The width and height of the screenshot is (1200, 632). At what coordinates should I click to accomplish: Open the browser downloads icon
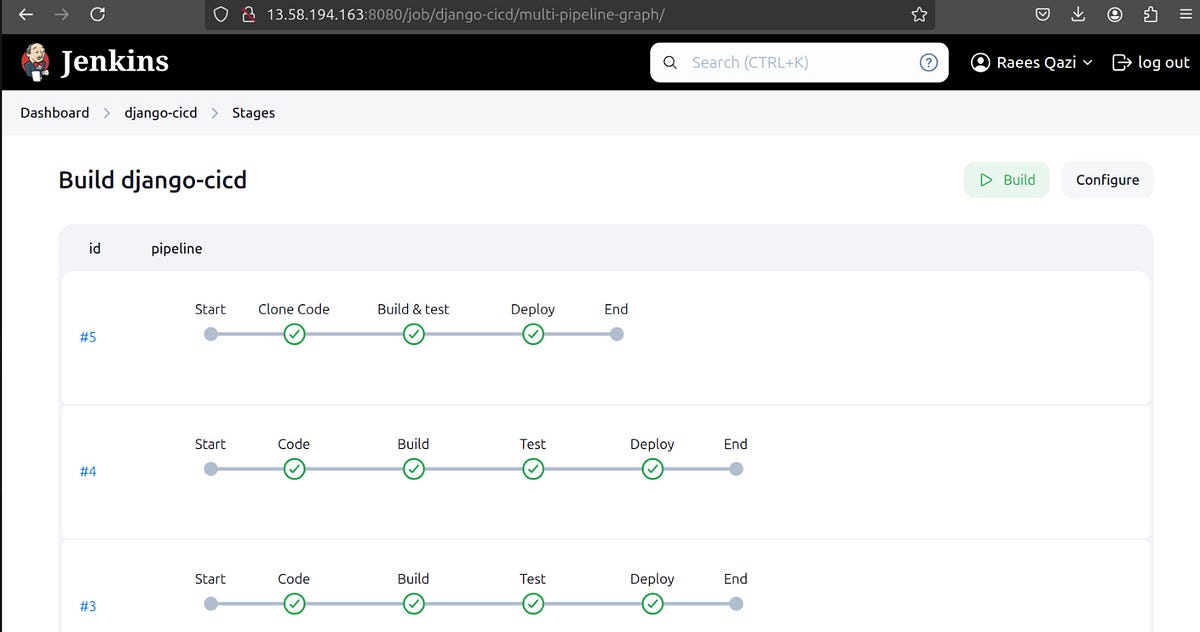coord(1078,14)
